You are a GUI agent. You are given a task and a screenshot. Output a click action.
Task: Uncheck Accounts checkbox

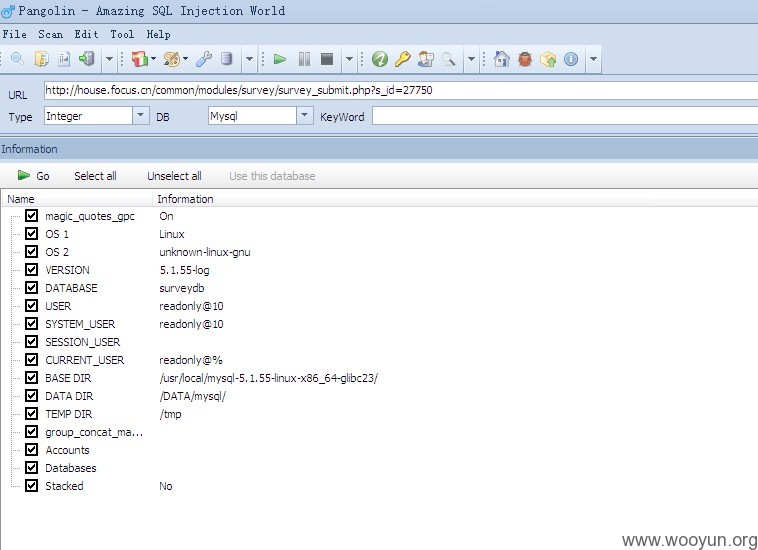coord(31,449)
